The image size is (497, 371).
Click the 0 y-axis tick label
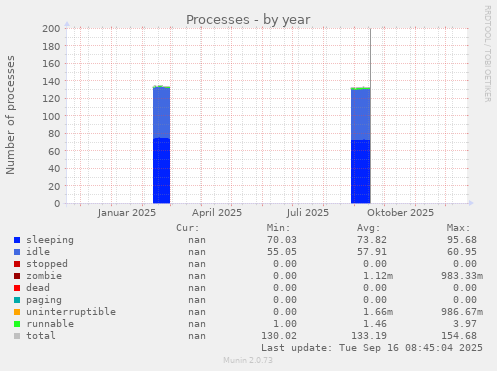click(x=57, y=203)
